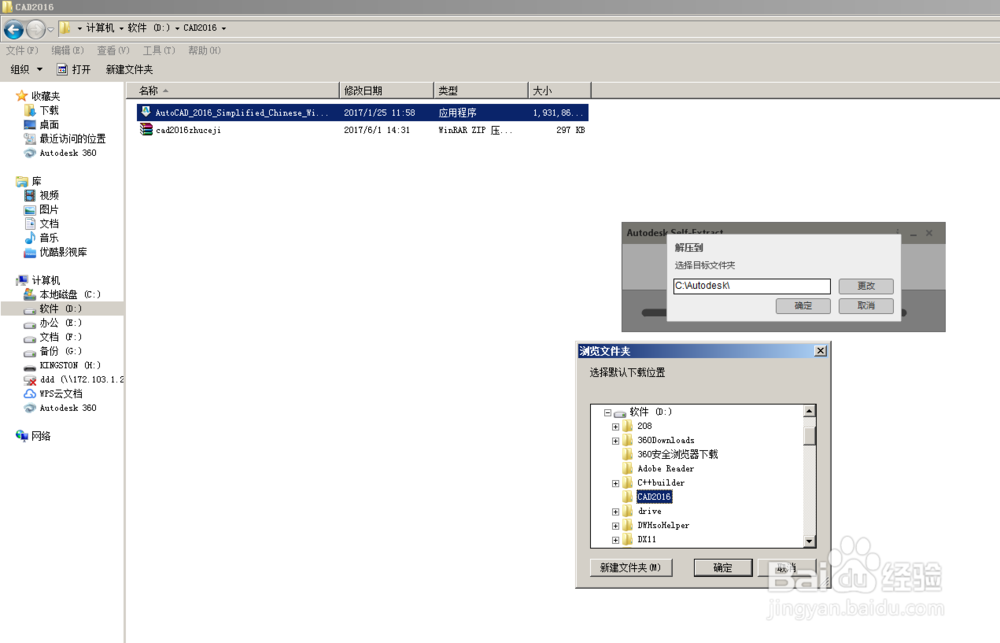The image size is (1000, 643).
Task: Open the disconnected ddd network drive
Action: click(81, 380)
